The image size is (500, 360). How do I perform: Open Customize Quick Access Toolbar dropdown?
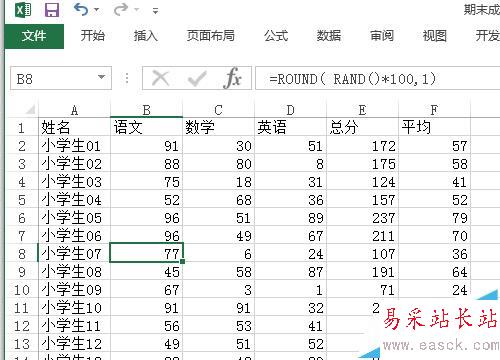(155, 11)
